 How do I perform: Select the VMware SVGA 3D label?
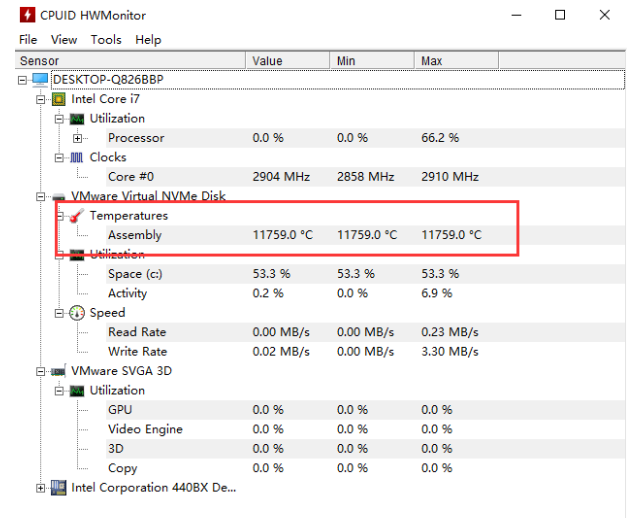tap(121, 371)
